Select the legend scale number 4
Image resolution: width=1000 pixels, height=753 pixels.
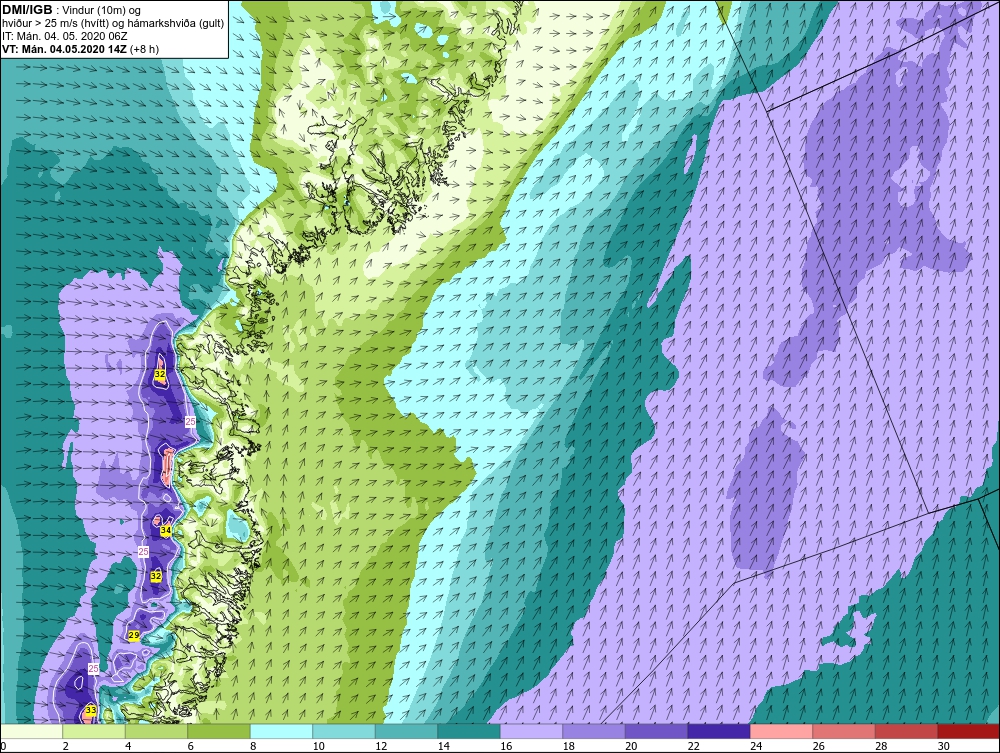[x=128, y=746]
